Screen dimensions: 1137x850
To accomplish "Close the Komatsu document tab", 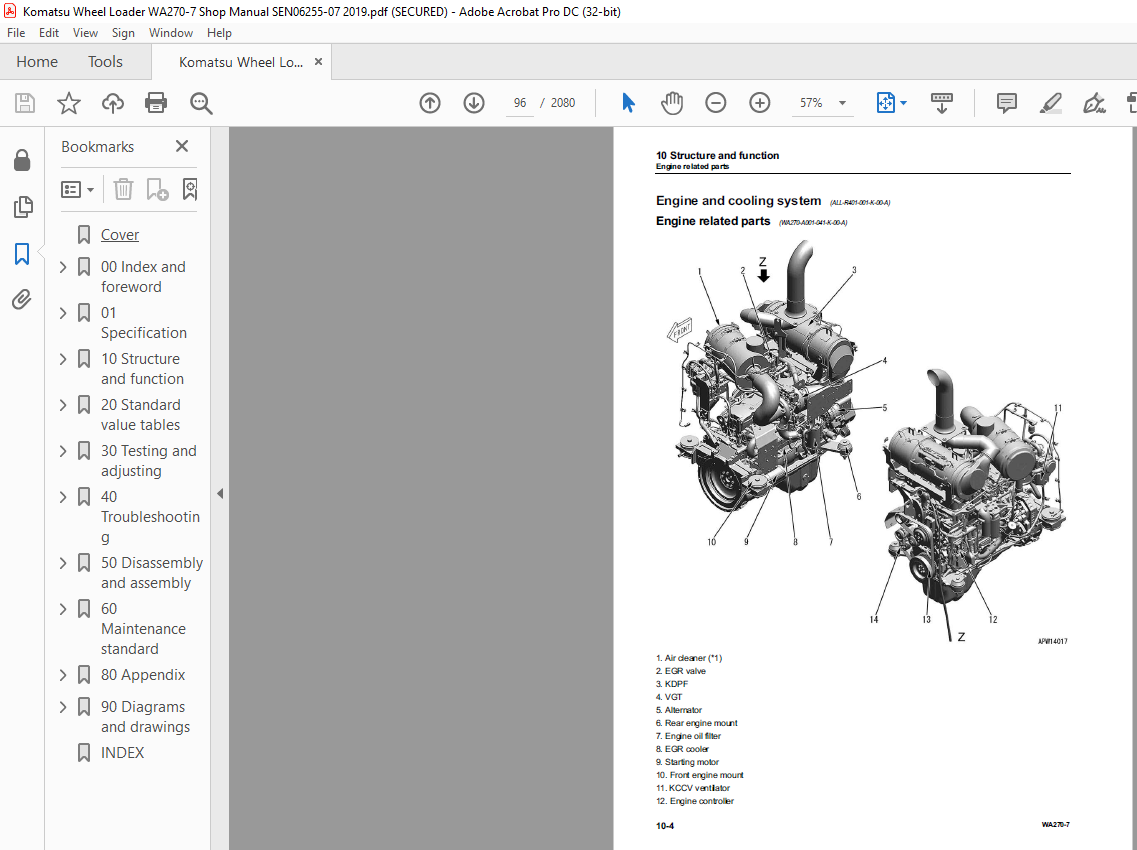I will (x=318, y=62).
